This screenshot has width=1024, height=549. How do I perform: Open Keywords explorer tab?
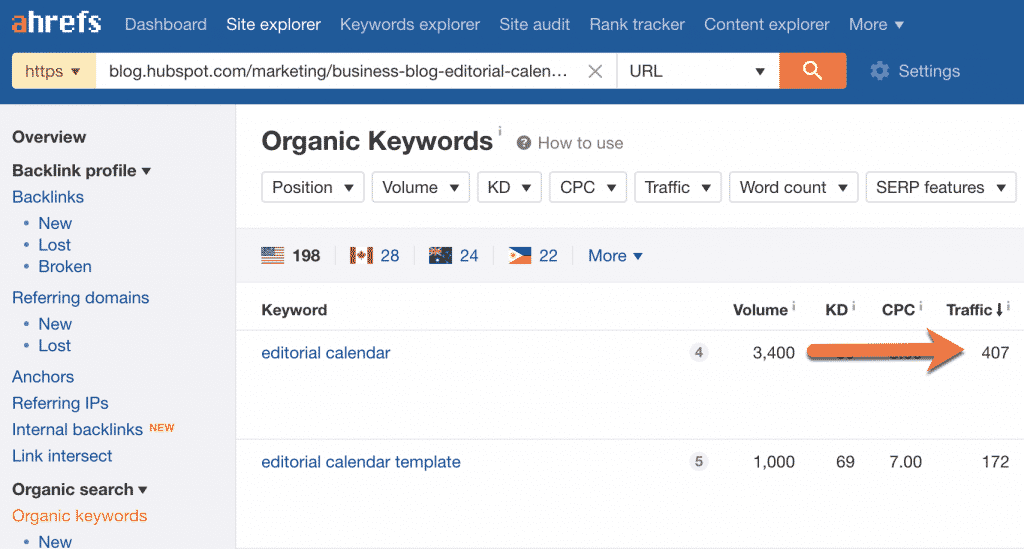409,24
